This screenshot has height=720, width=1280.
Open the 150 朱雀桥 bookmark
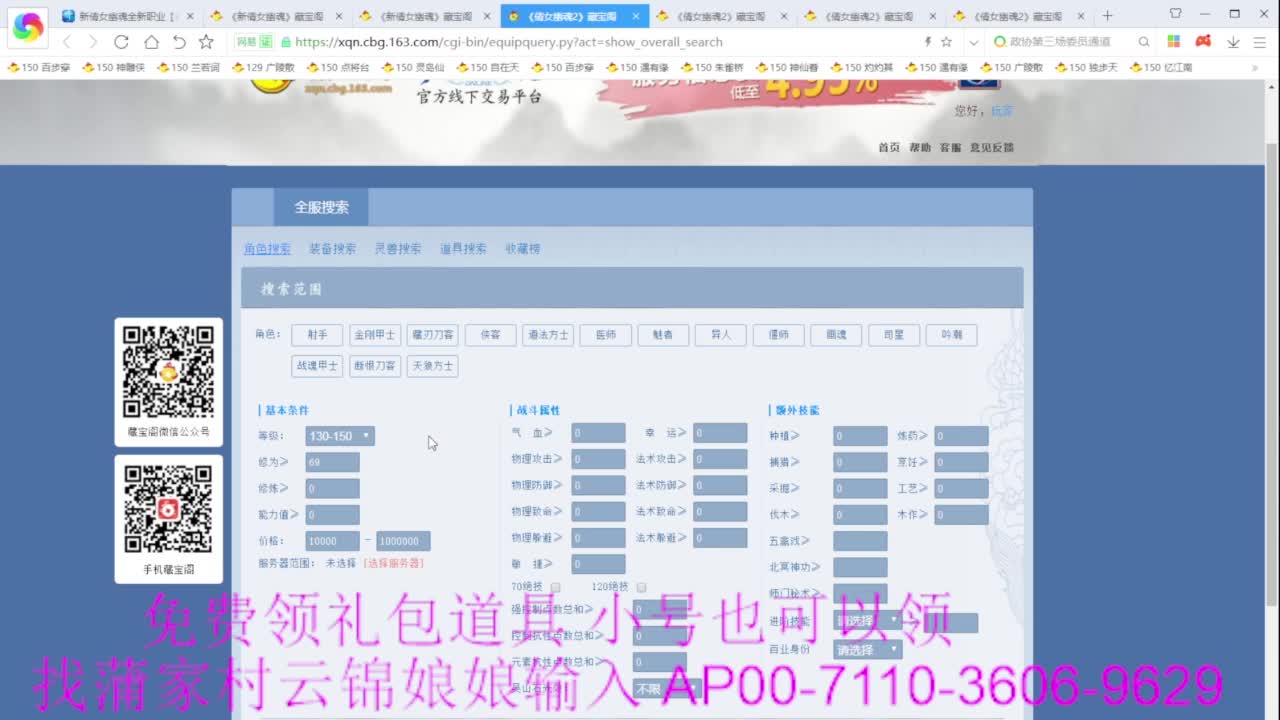712,67
